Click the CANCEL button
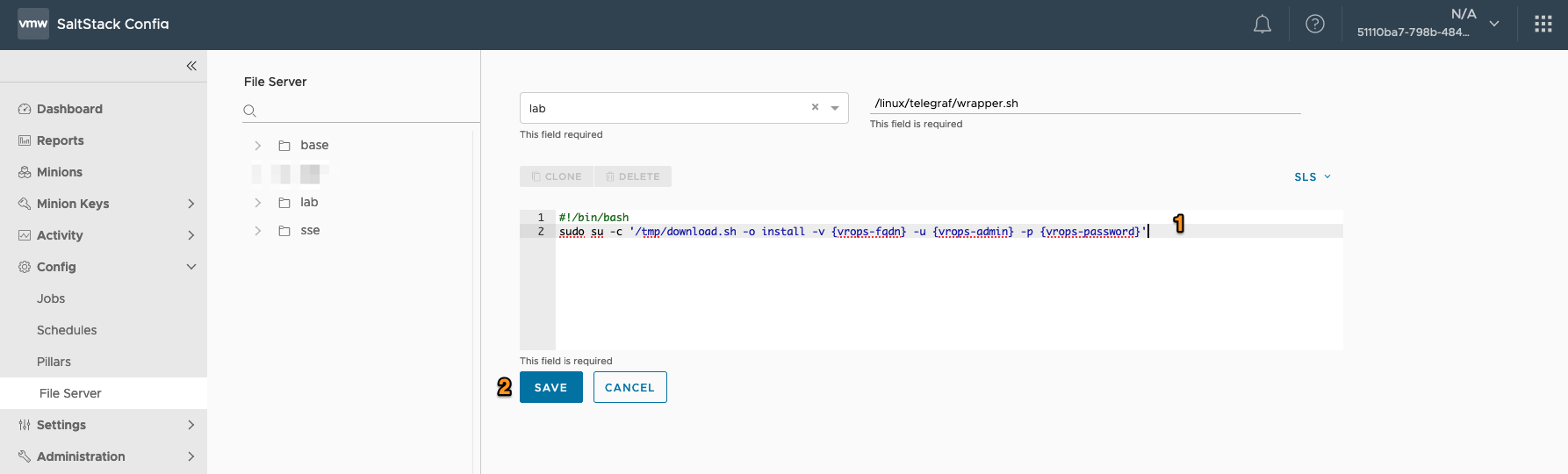 630,387
